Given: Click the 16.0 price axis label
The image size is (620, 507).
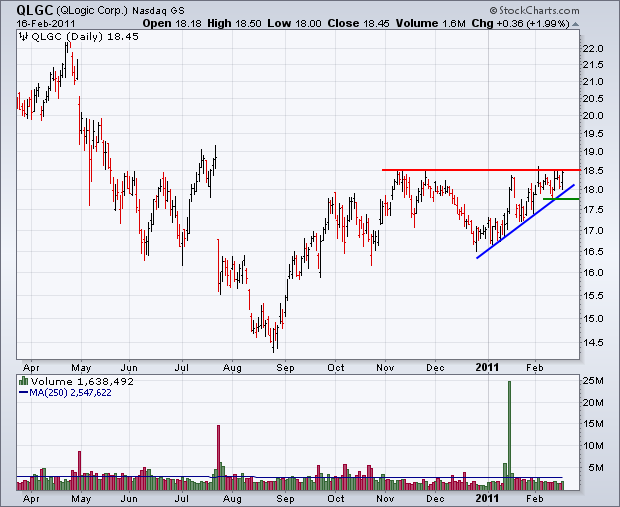Looking at the screenshot, I should click(593, 272).
